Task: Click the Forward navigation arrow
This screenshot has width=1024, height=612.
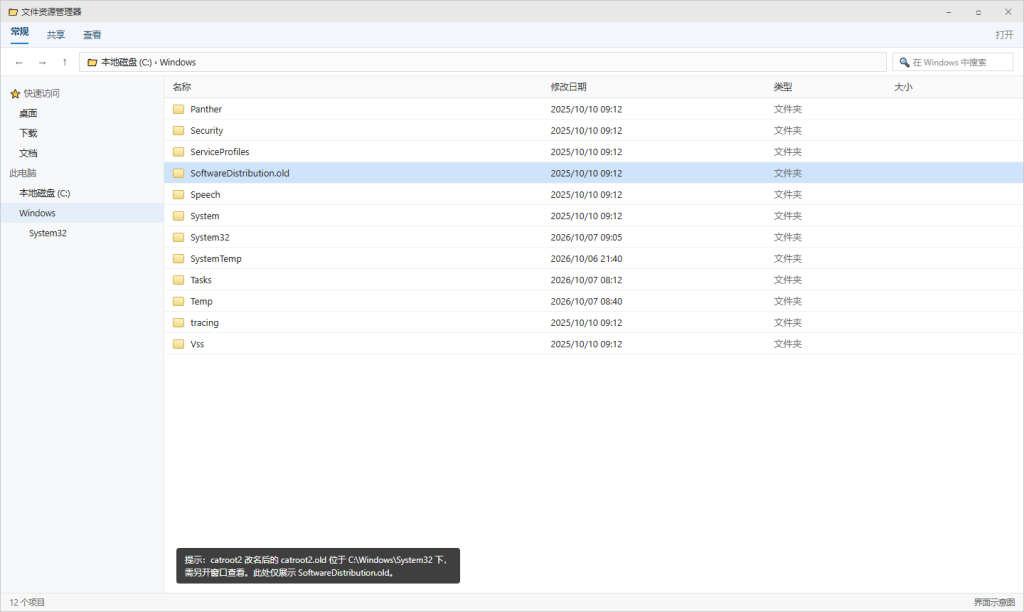Action: 42,63
